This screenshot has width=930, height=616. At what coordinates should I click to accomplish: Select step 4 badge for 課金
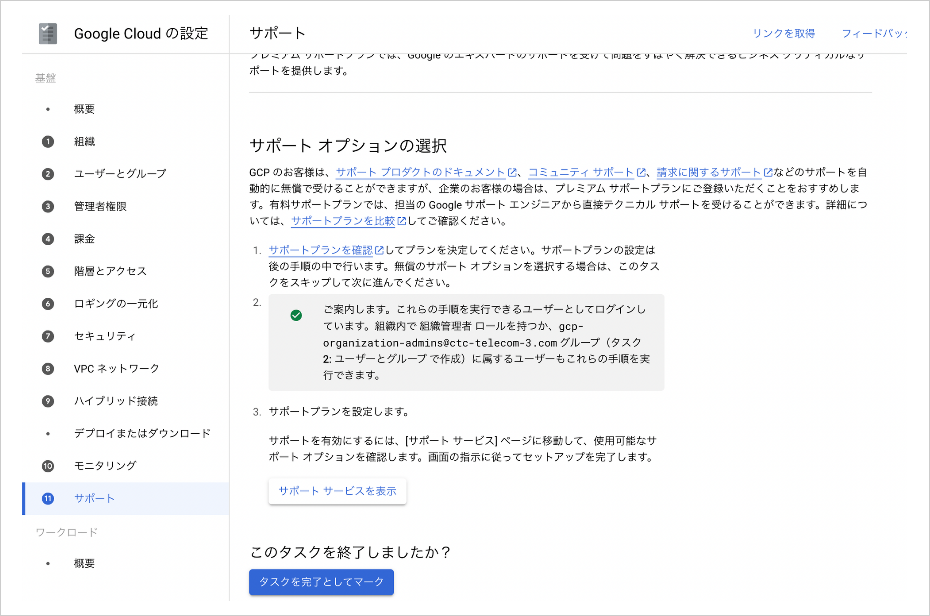point(48,239)
